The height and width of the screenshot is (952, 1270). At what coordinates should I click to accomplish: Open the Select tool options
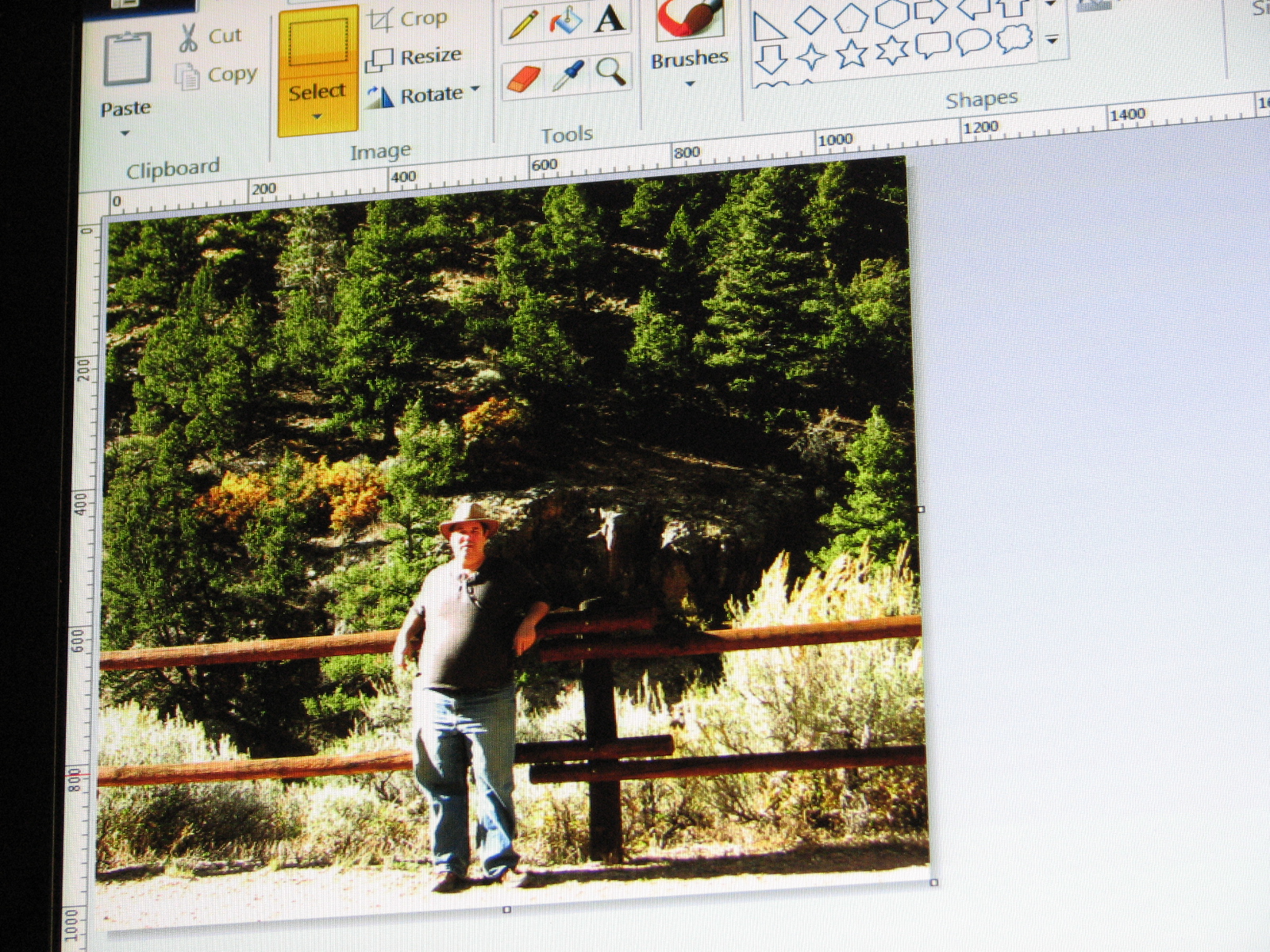pyautogui.click(x=317, y=117)
